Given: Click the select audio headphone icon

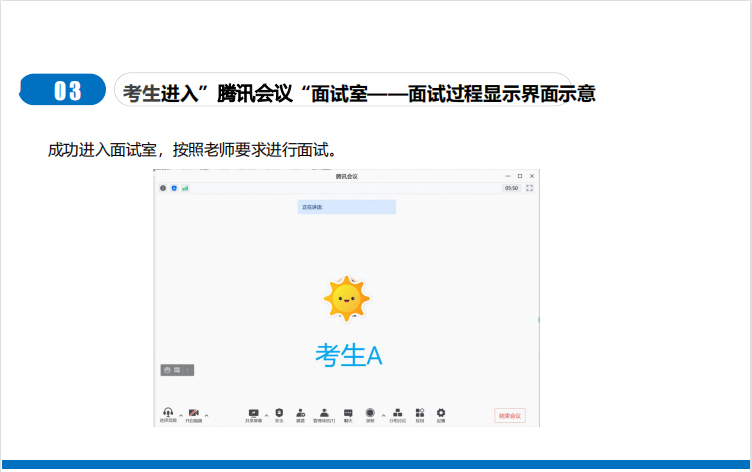Looking at the screenshot, I should coord(168,413).
